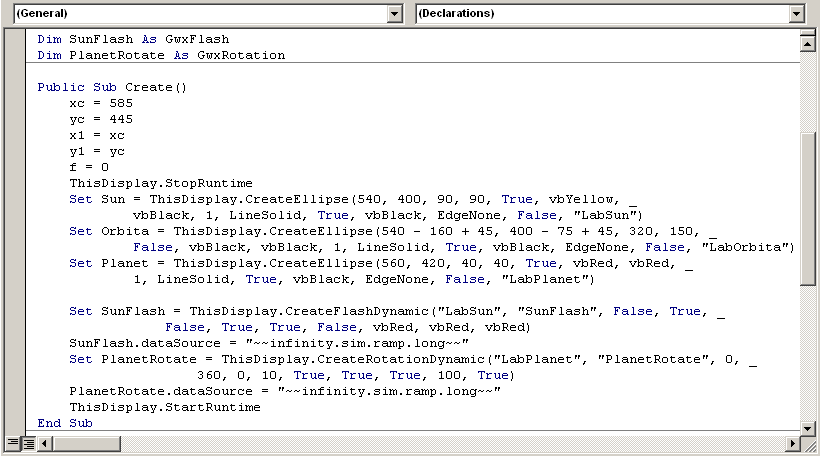Click the 'y1 = yc' line
820x457 pixels.
[97, 152]
